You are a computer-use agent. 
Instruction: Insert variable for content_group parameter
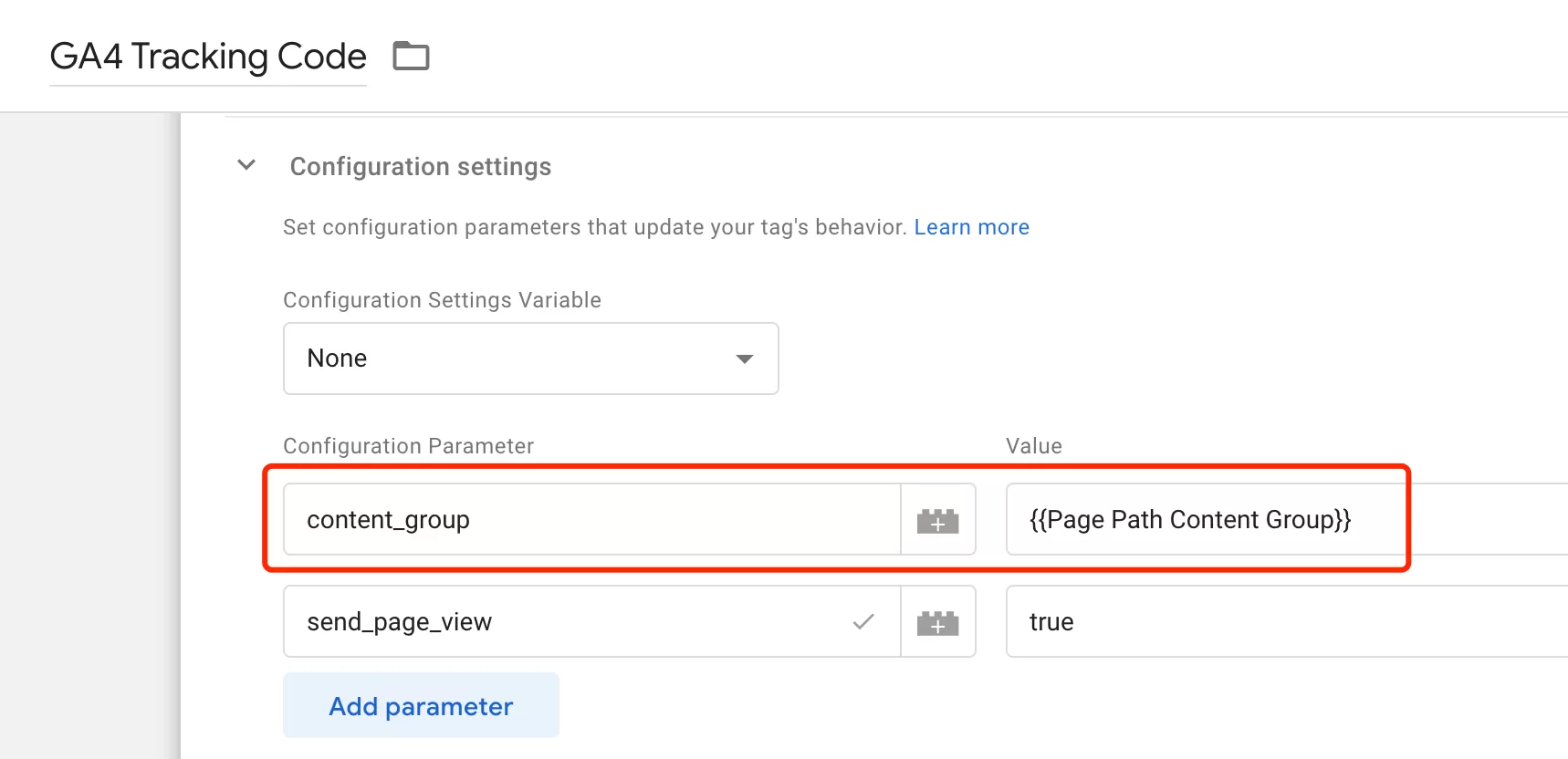click(x=938, y=519)
